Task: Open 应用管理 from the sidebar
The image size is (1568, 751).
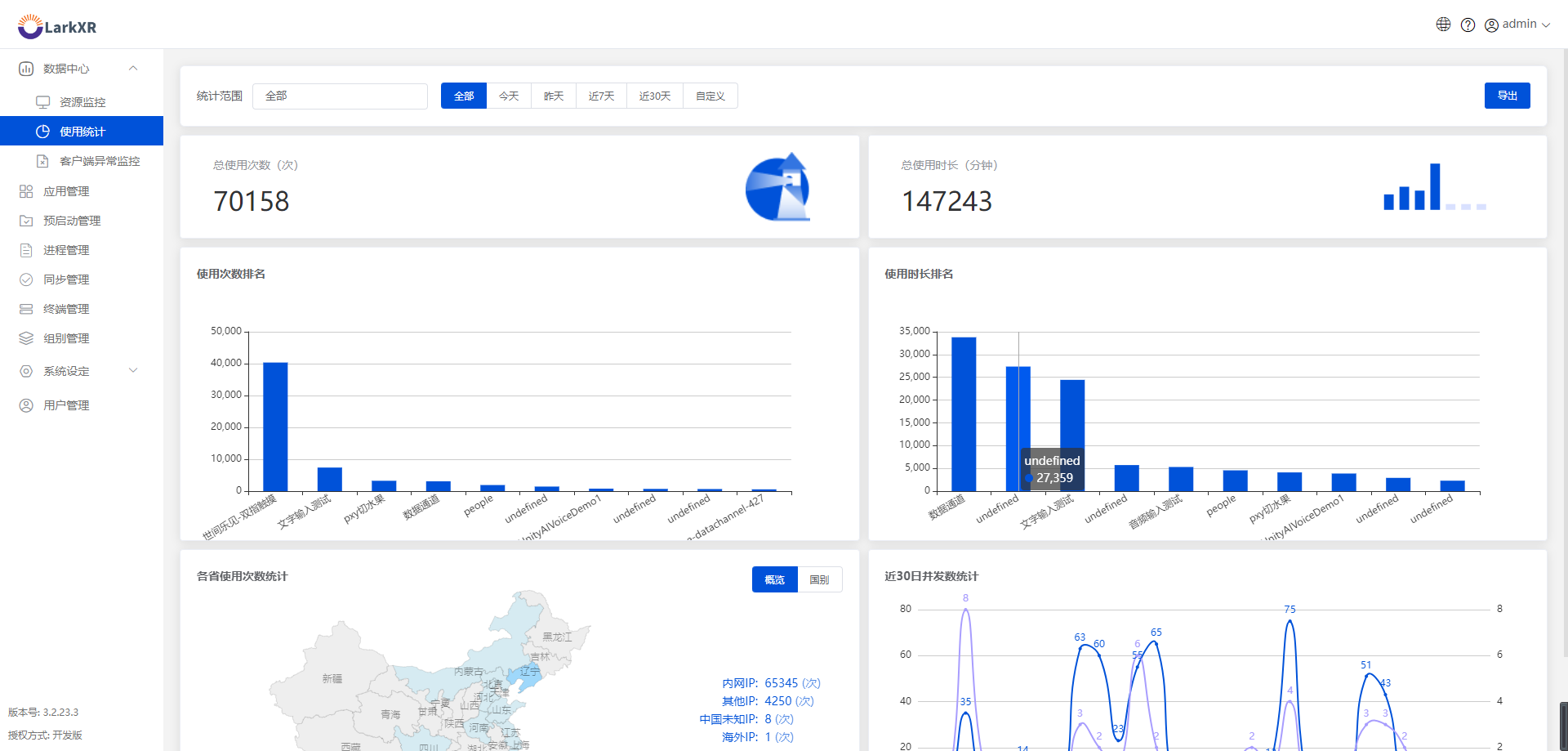Action: pos(66,191)
